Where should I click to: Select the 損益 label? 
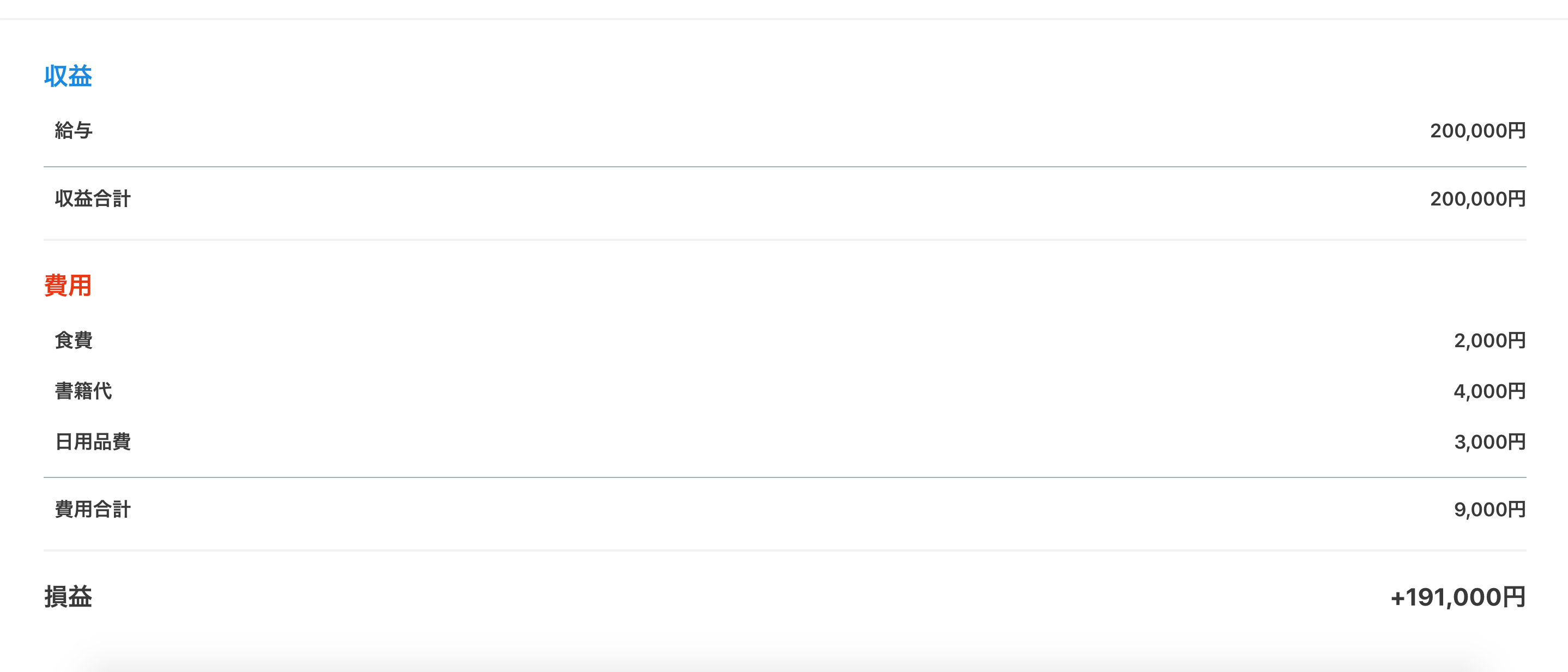68,597
